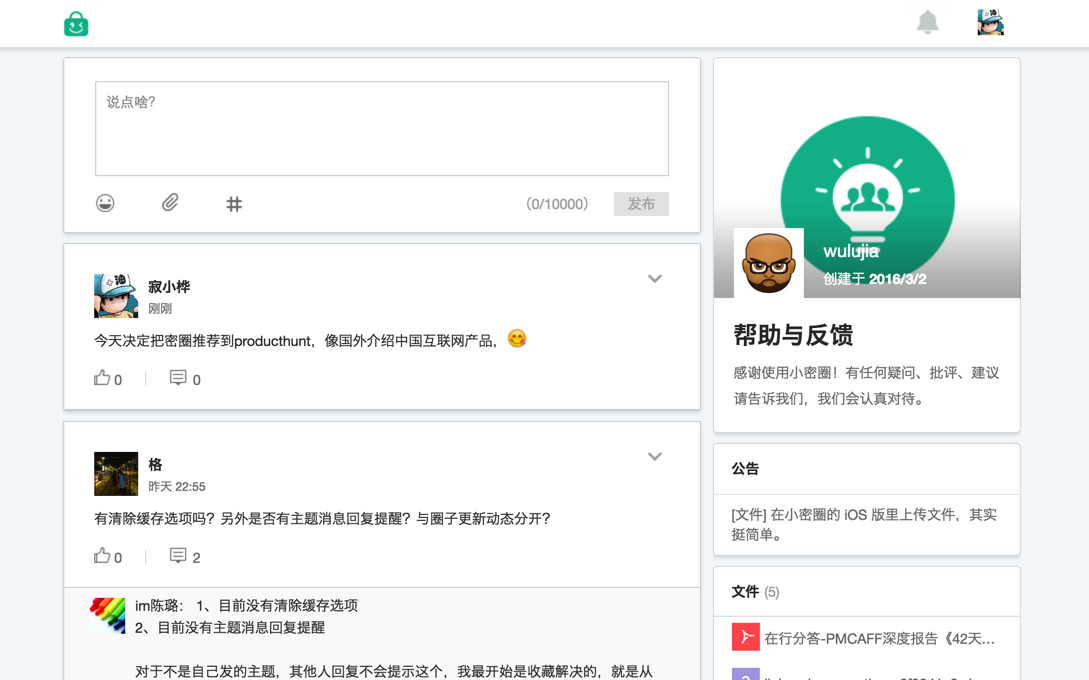View 寂小桦's profile avatar
1089x680 pixels.
[116, 295]
